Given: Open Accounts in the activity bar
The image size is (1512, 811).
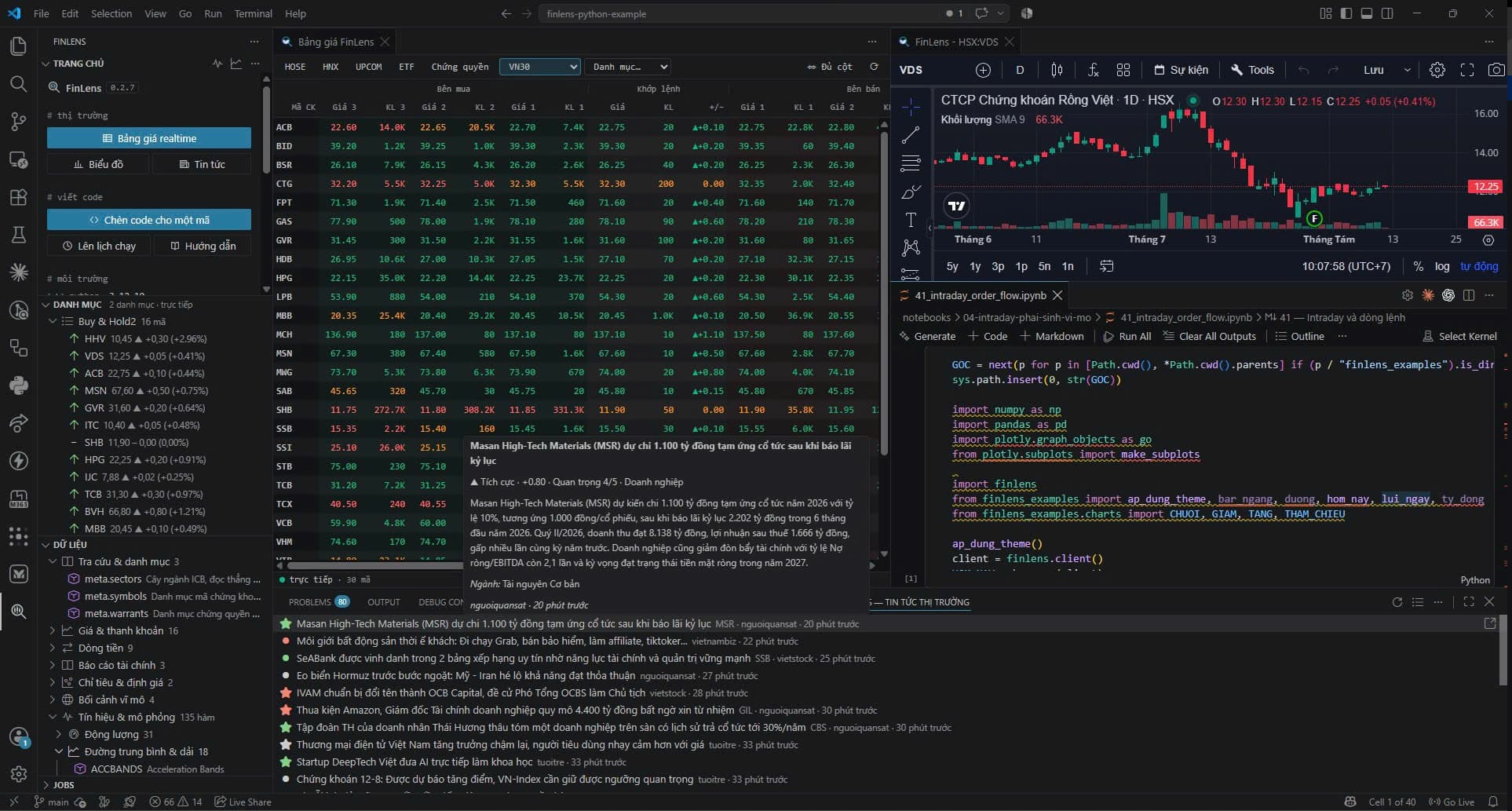Looking at the screenshot, I should pyautogui.click(x=18, y=737).
